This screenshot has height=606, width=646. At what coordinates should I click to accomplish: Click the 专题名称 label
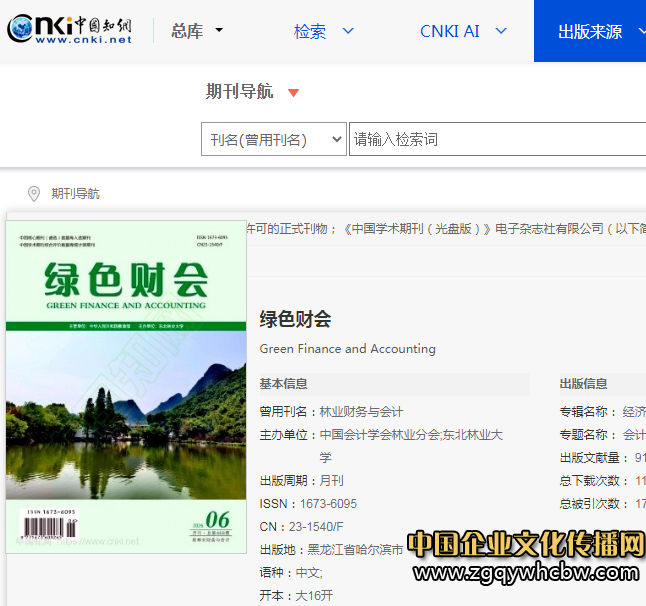(x=587, y=435)
